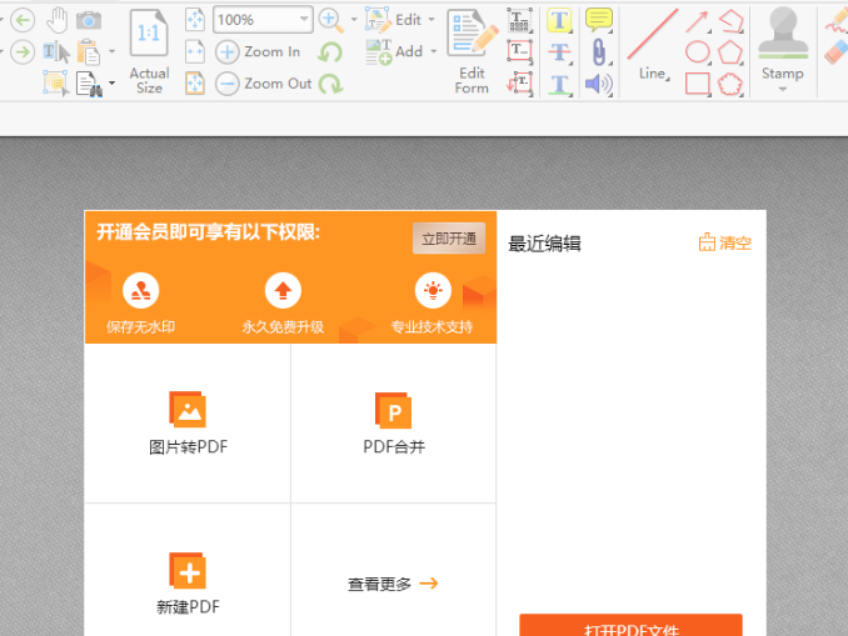
Task: Select the Text Box tool
Action: coord(520,52)
